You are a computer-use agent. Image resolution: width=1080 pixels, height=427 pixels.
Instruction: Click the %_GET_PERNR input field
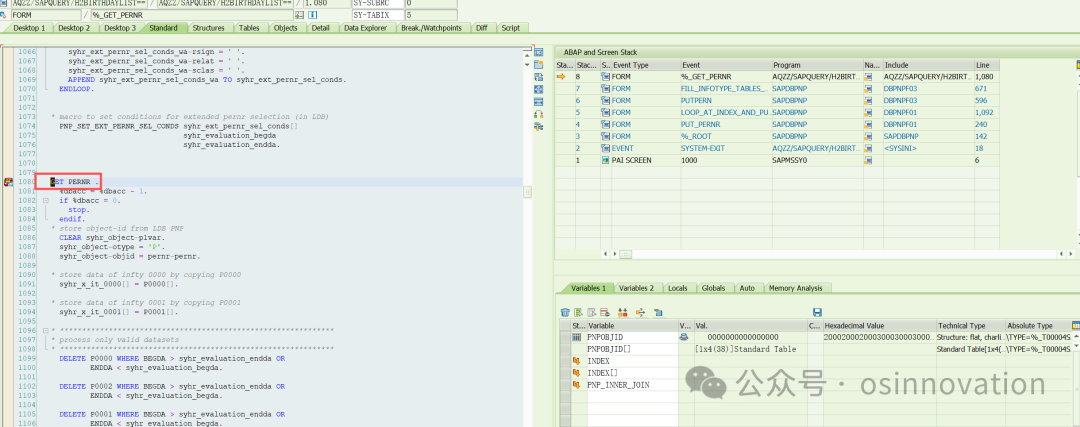(191, 14)
